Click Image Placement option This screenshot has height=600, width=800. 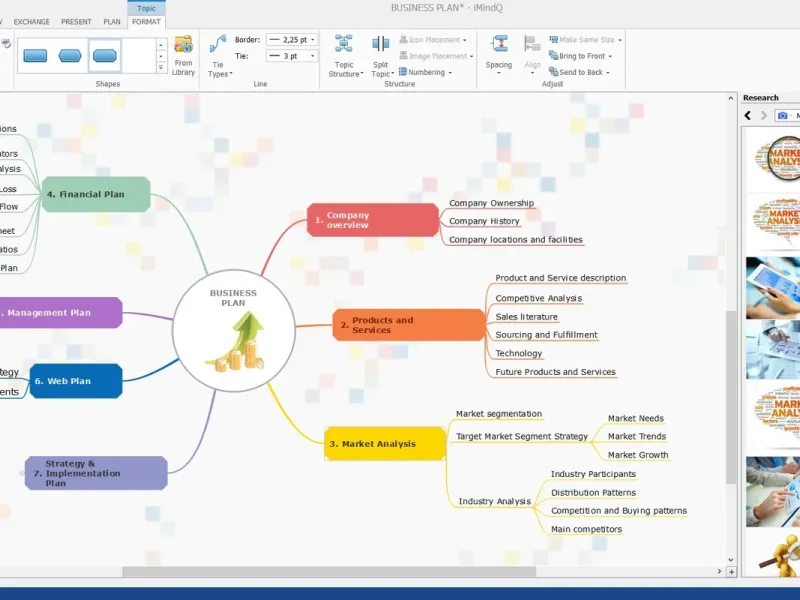coord(436,56)
